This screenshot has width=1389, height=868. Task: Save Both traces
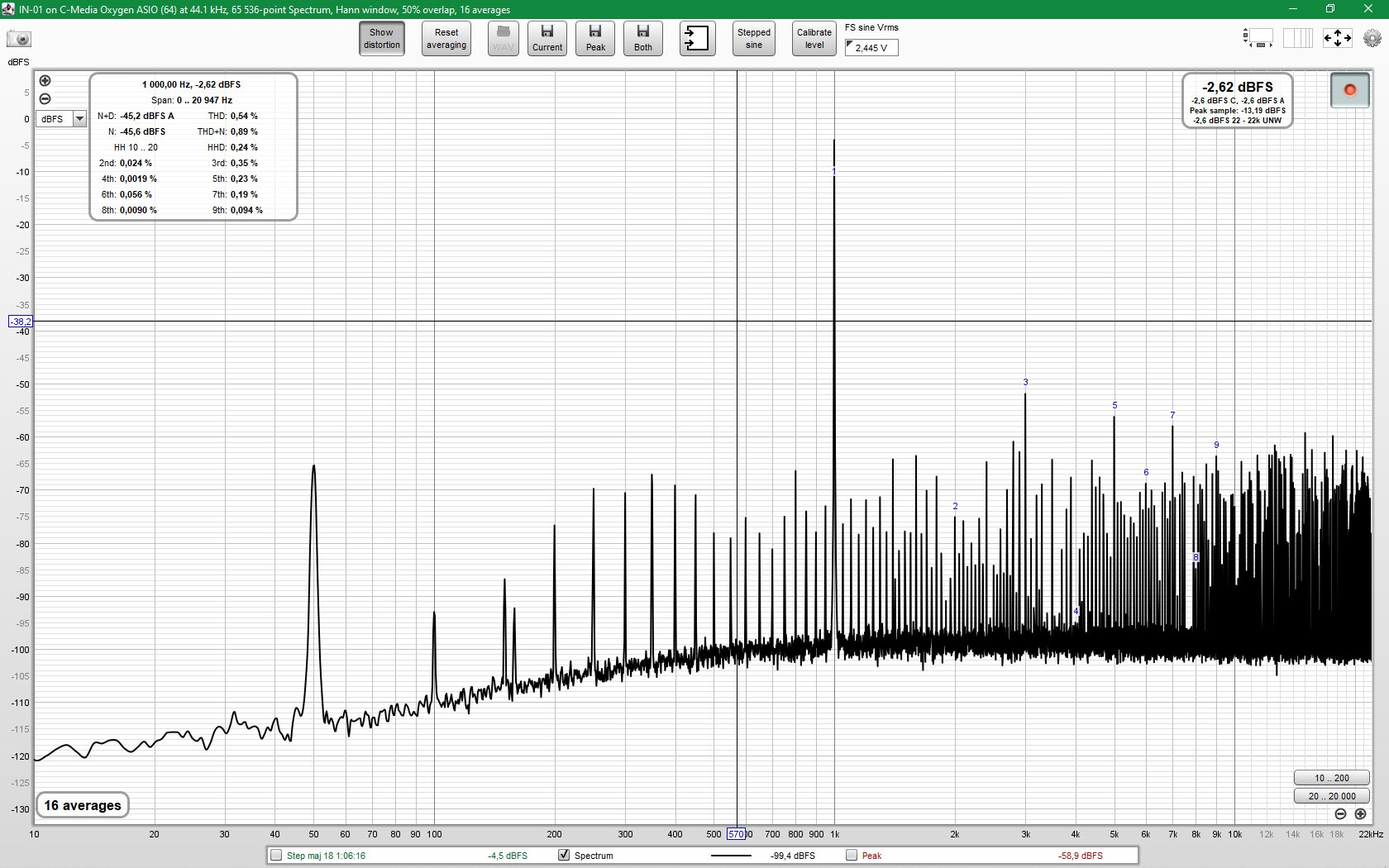click(643, 39)
